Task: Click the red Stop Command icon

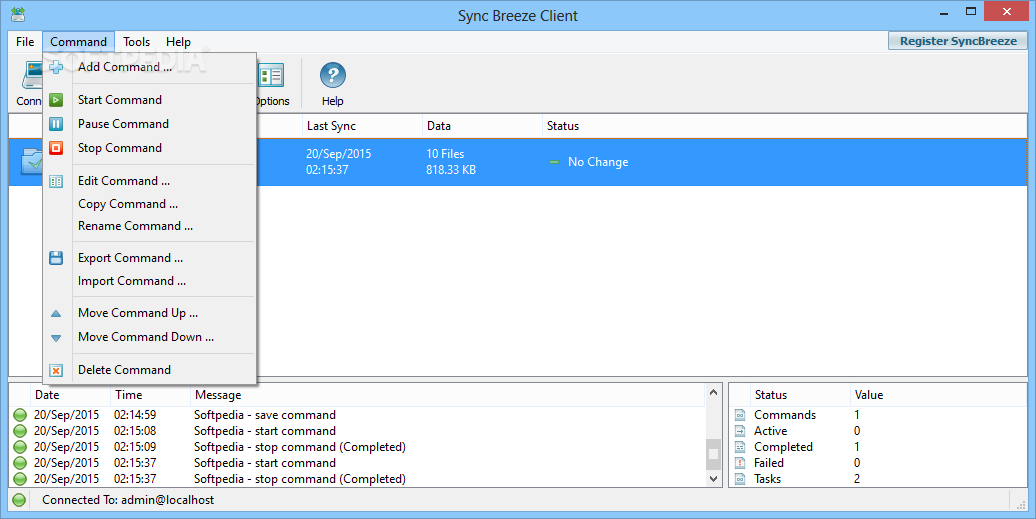Action: pos(56,148)
